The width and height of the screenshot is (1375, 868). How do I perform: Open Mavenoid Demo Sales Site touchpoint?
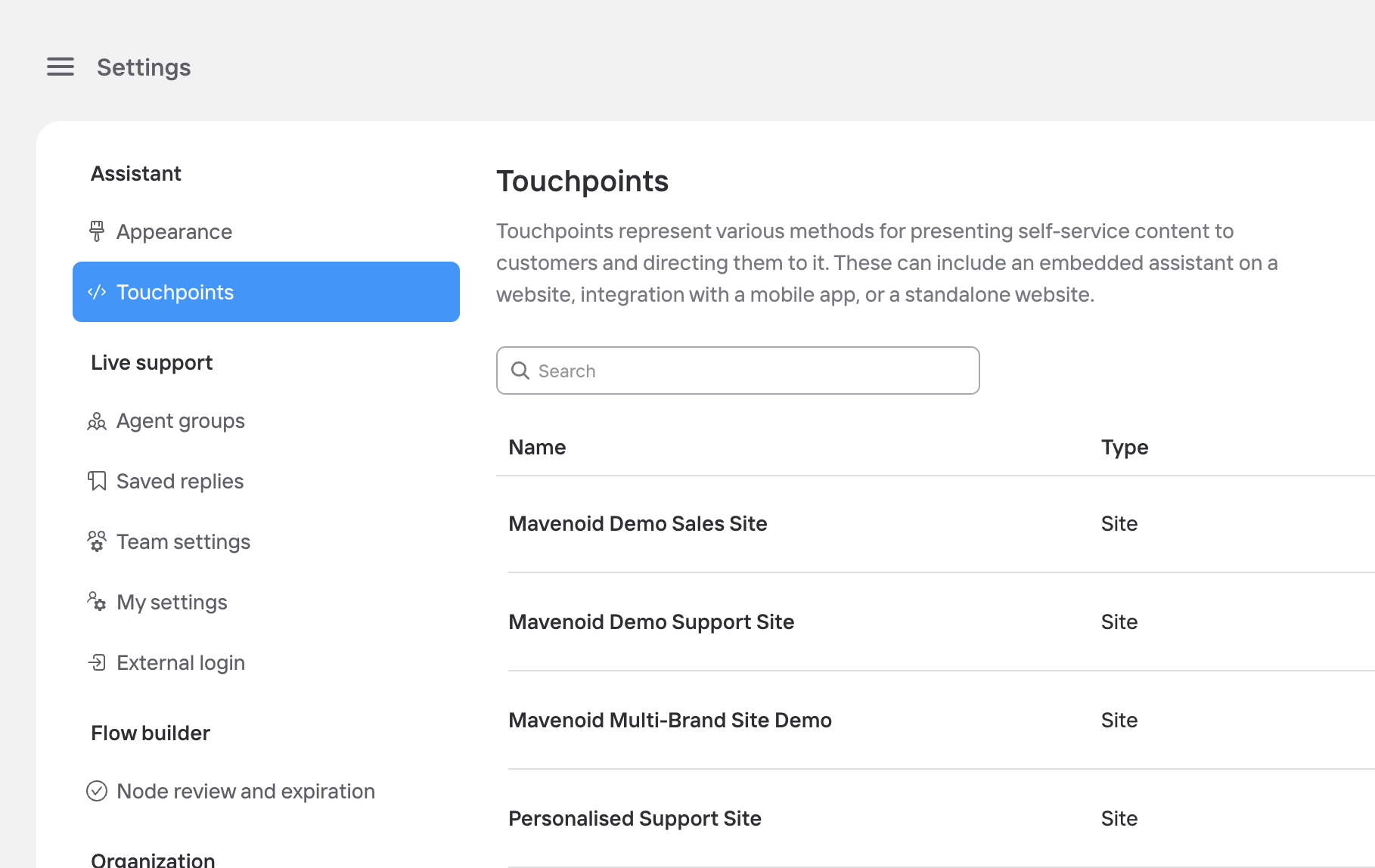point(638,523)
